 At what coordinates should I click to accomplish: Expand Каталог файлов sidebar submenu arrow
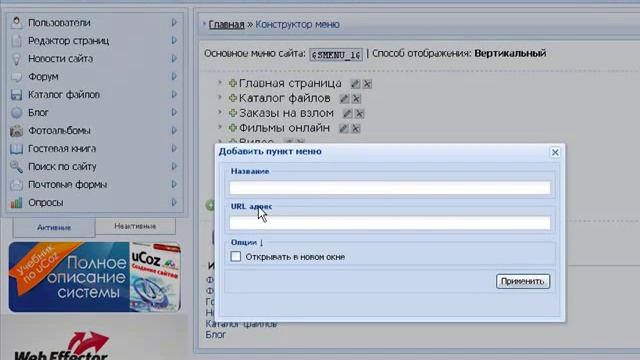(x=174, y=95)
